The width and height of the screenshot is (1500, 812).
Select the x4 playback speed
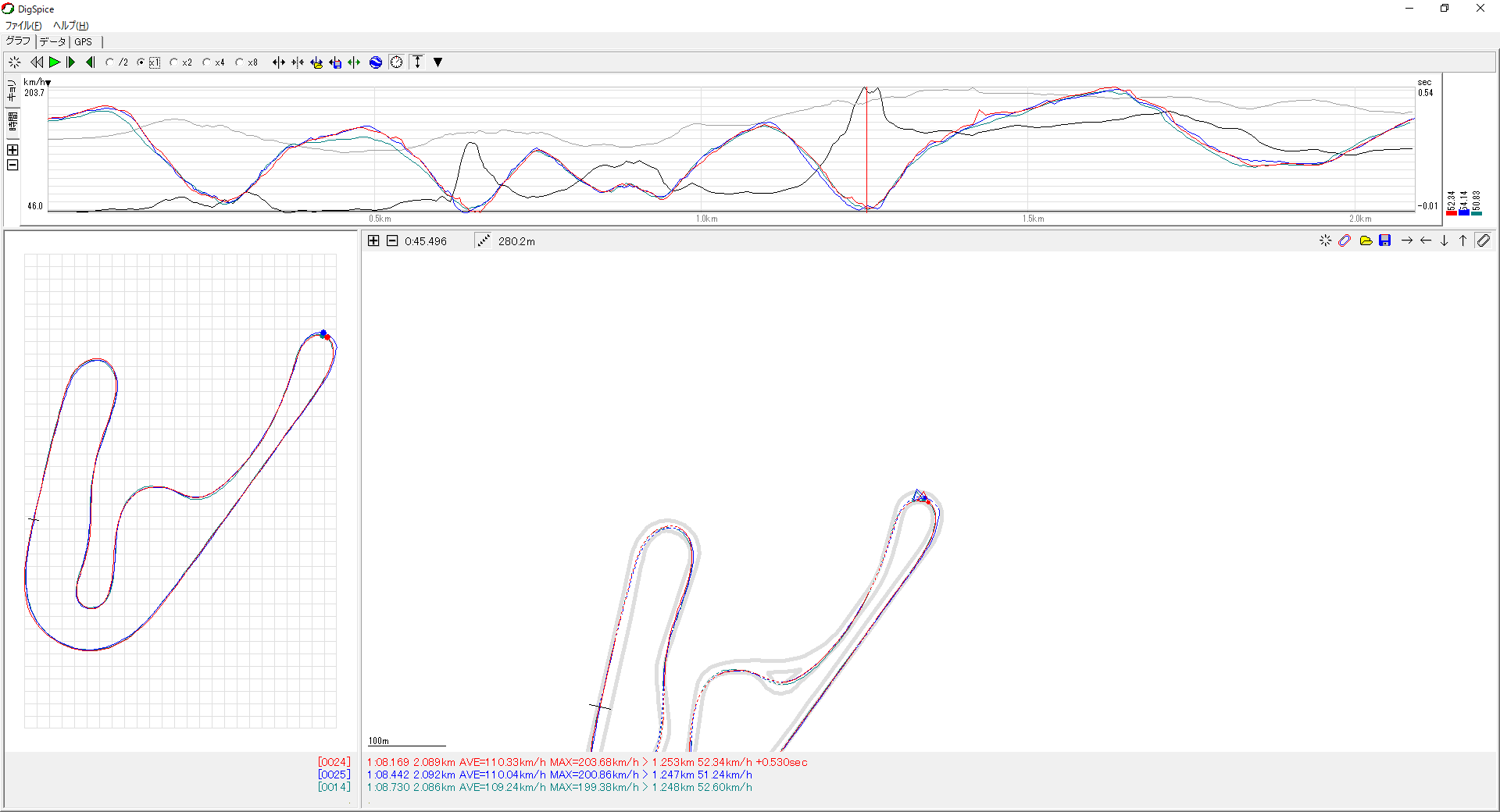214,62
